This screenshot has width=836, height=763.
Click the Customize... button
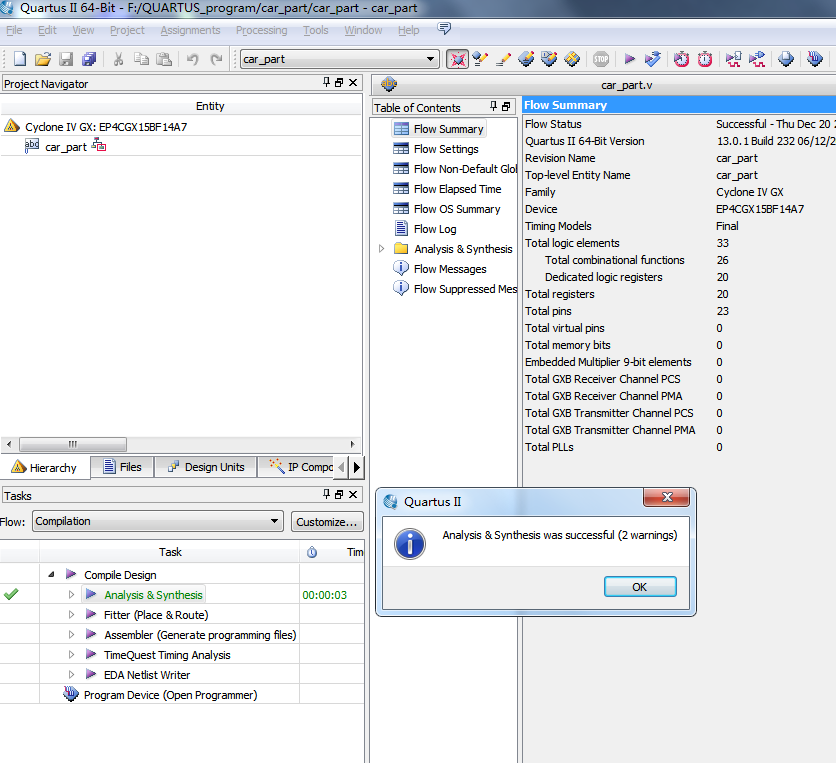pyautogui.click(x=327, y=522)
